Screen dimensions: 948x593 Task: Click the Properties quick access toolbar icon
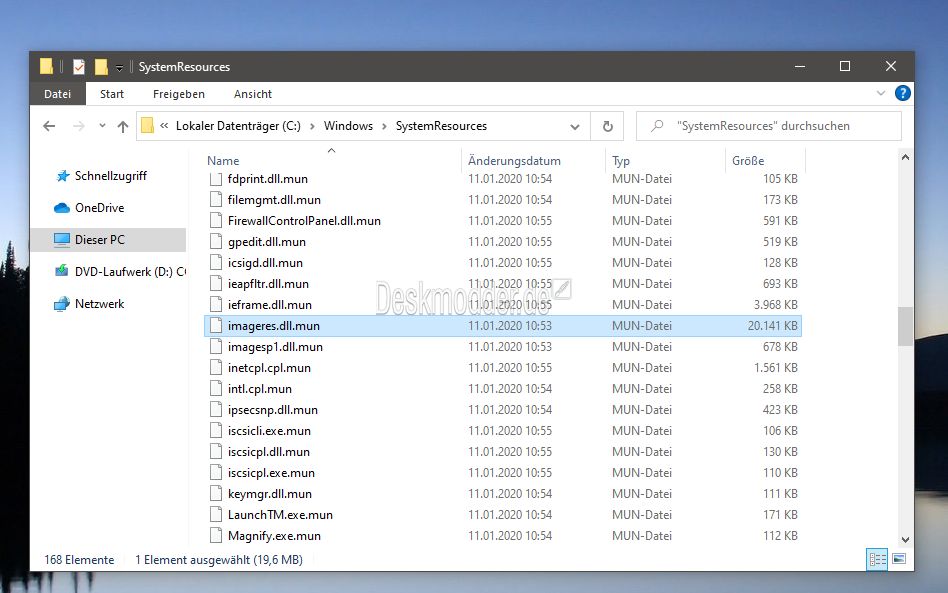tap(79, 66)
